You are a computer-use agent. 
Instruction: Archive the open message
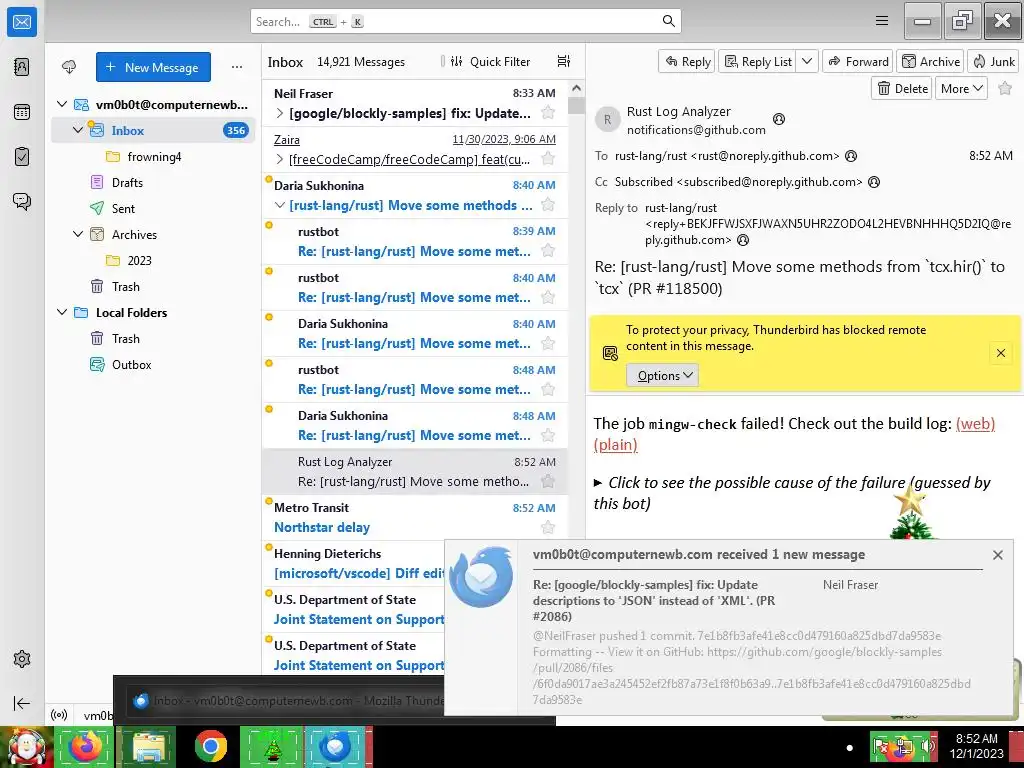click(x=931, y=61)
